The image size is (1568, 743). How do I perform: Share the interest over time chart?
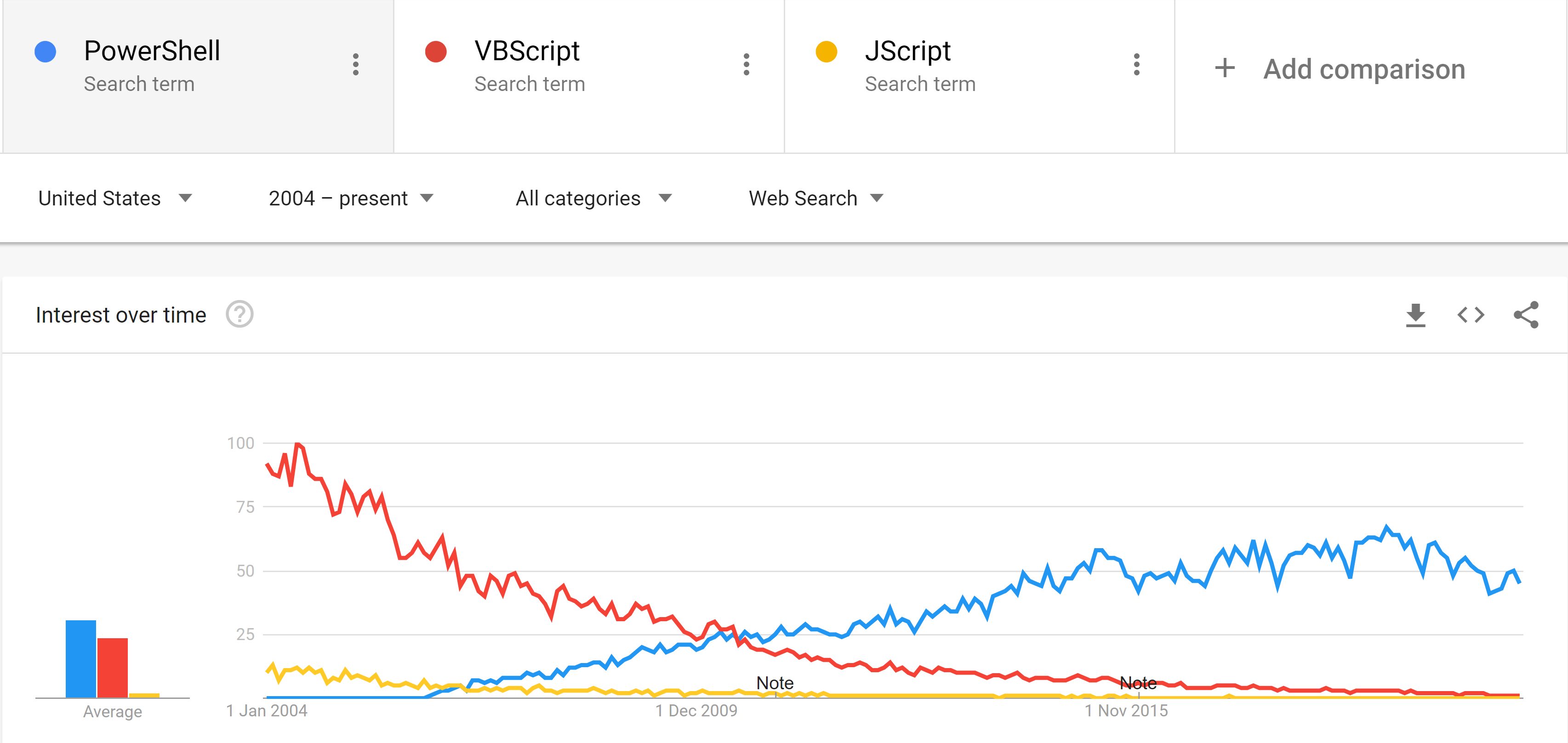click(1526, 315)
